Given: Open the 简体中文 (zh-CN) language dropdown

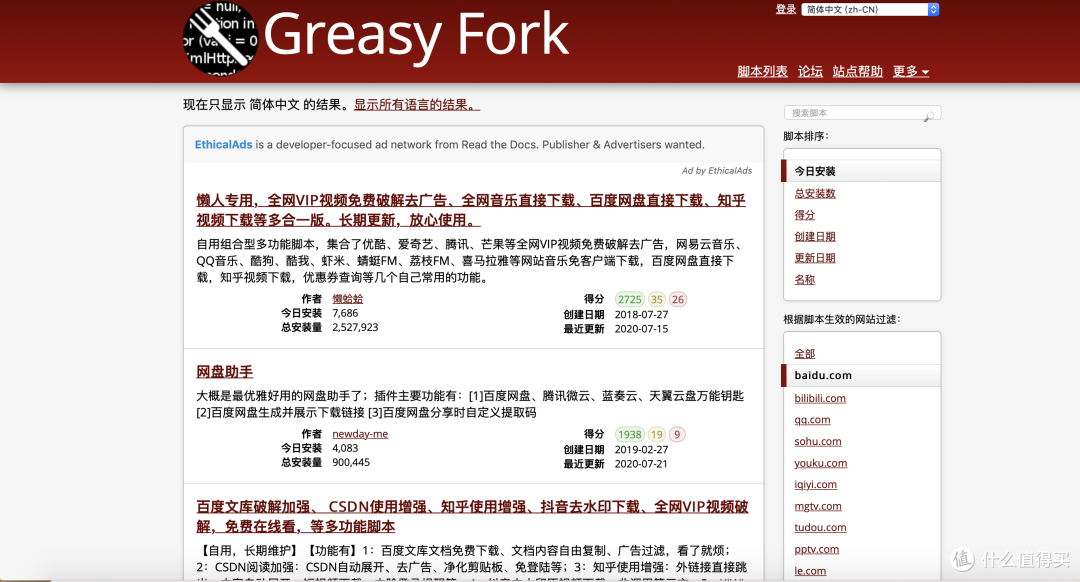Looking at the screenshot, I should [870, 10].
